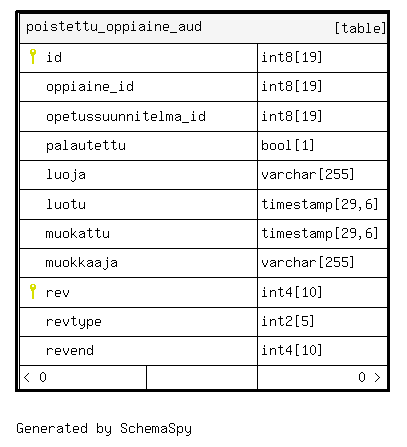Click the varchar[255] type of muokkaaja
This screenshot has height=447, width=407.
pyautogui.click(x=308, y=263)
